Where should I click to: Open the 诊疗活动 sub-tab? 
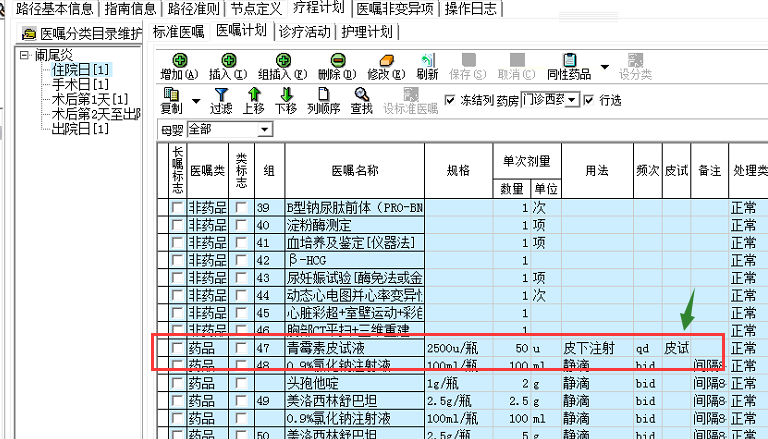coord(305,32)
